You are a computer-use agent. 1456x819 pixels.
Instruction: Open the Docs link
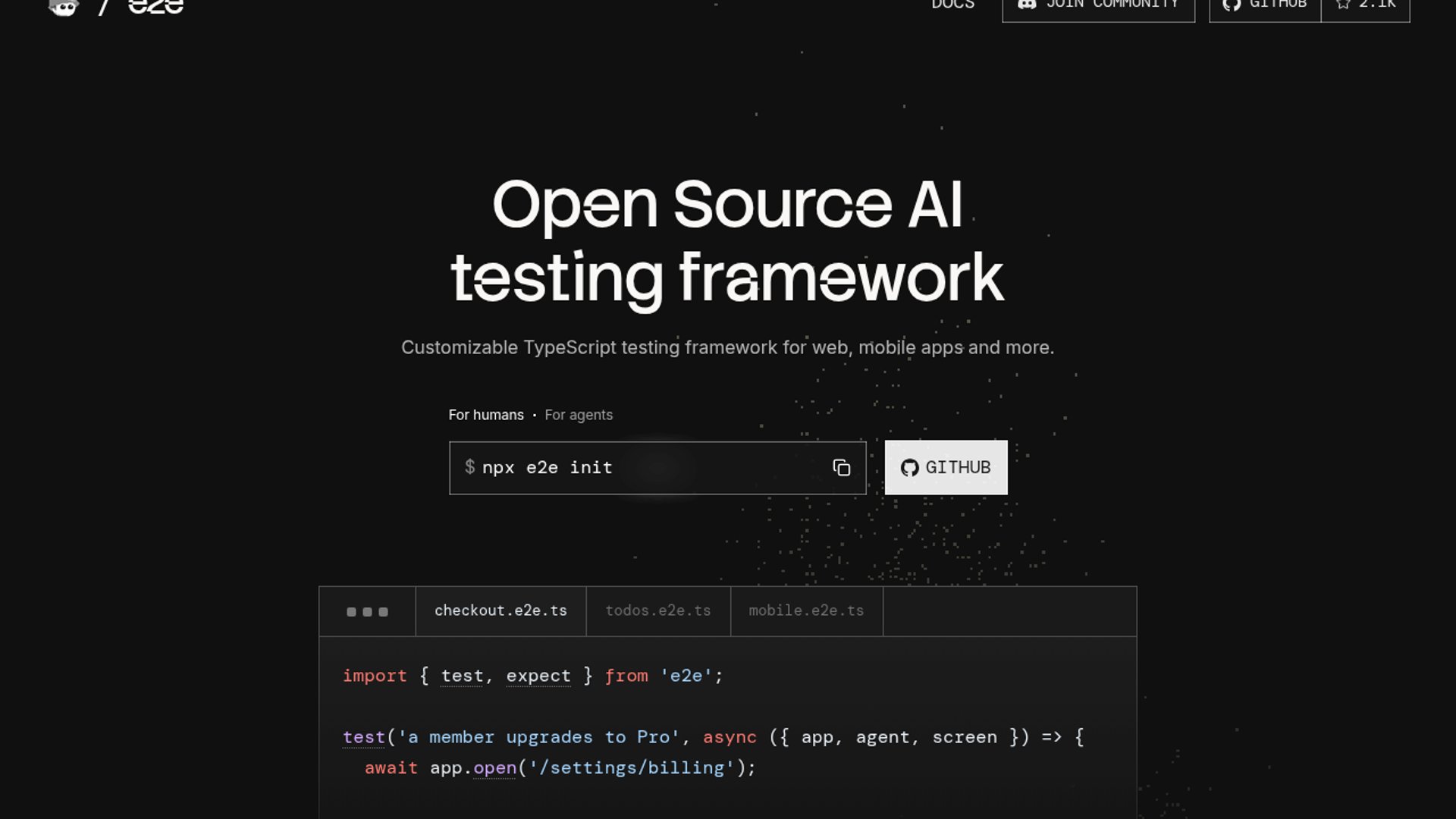953,5
